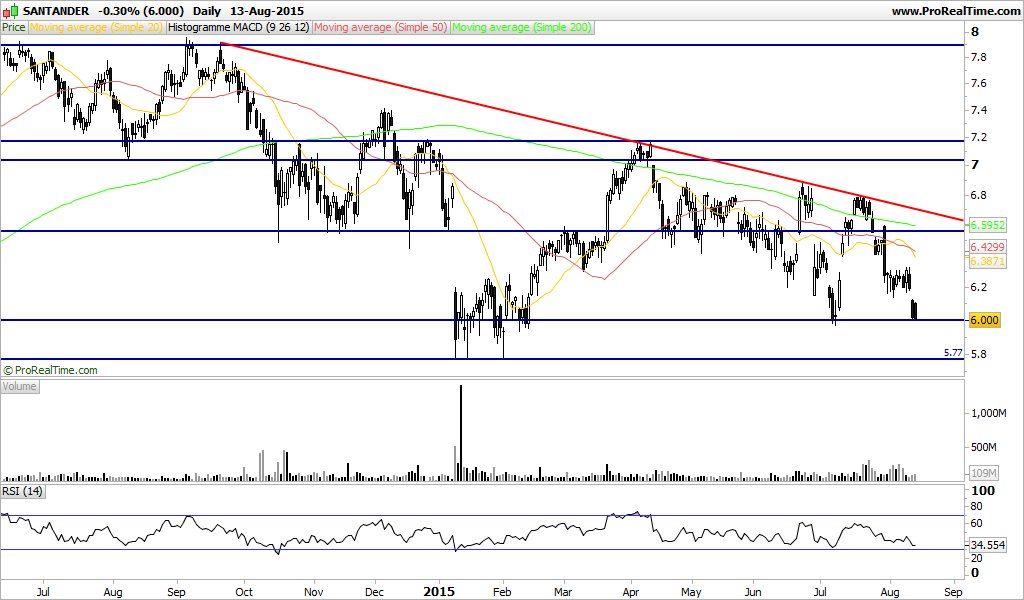Click the 100 label on RSI axis
This screenshot has width=1024, height=600.
[x=984, y=490]
